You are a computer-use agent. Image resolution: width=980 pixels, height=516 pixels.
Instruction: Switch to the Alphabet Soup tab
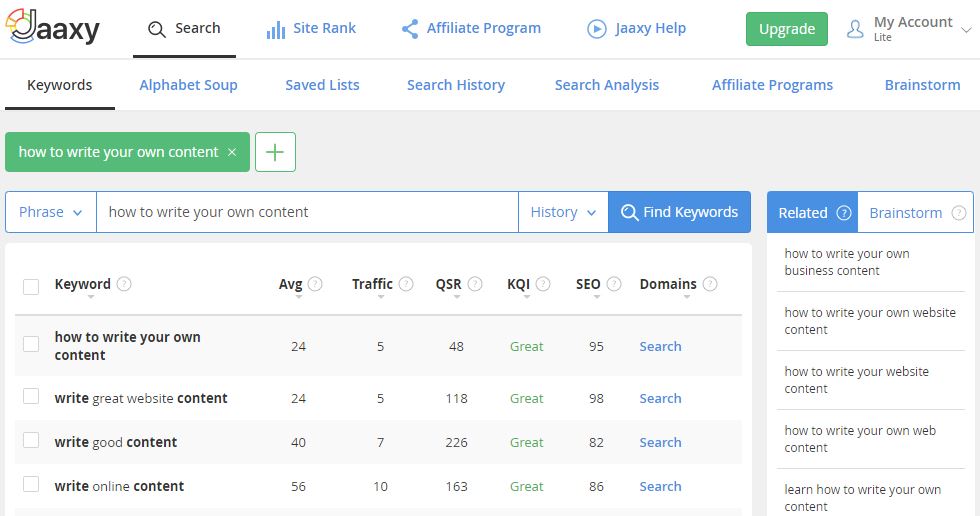[188, 86]
